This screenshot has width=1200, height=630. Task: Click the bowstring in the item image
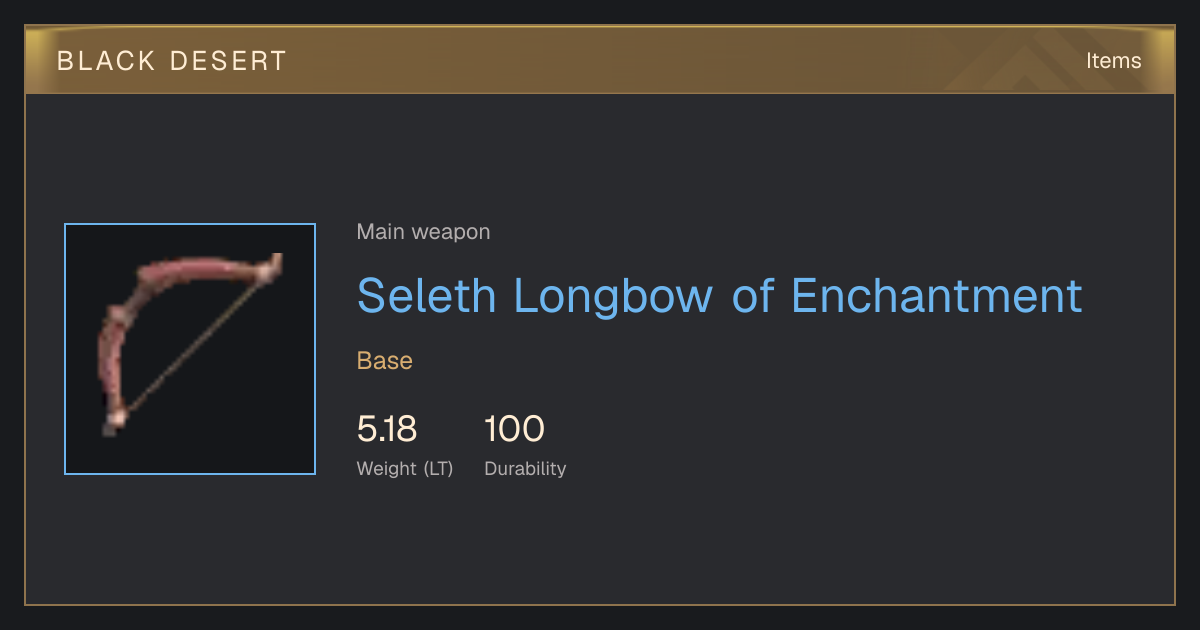point(197,345)
